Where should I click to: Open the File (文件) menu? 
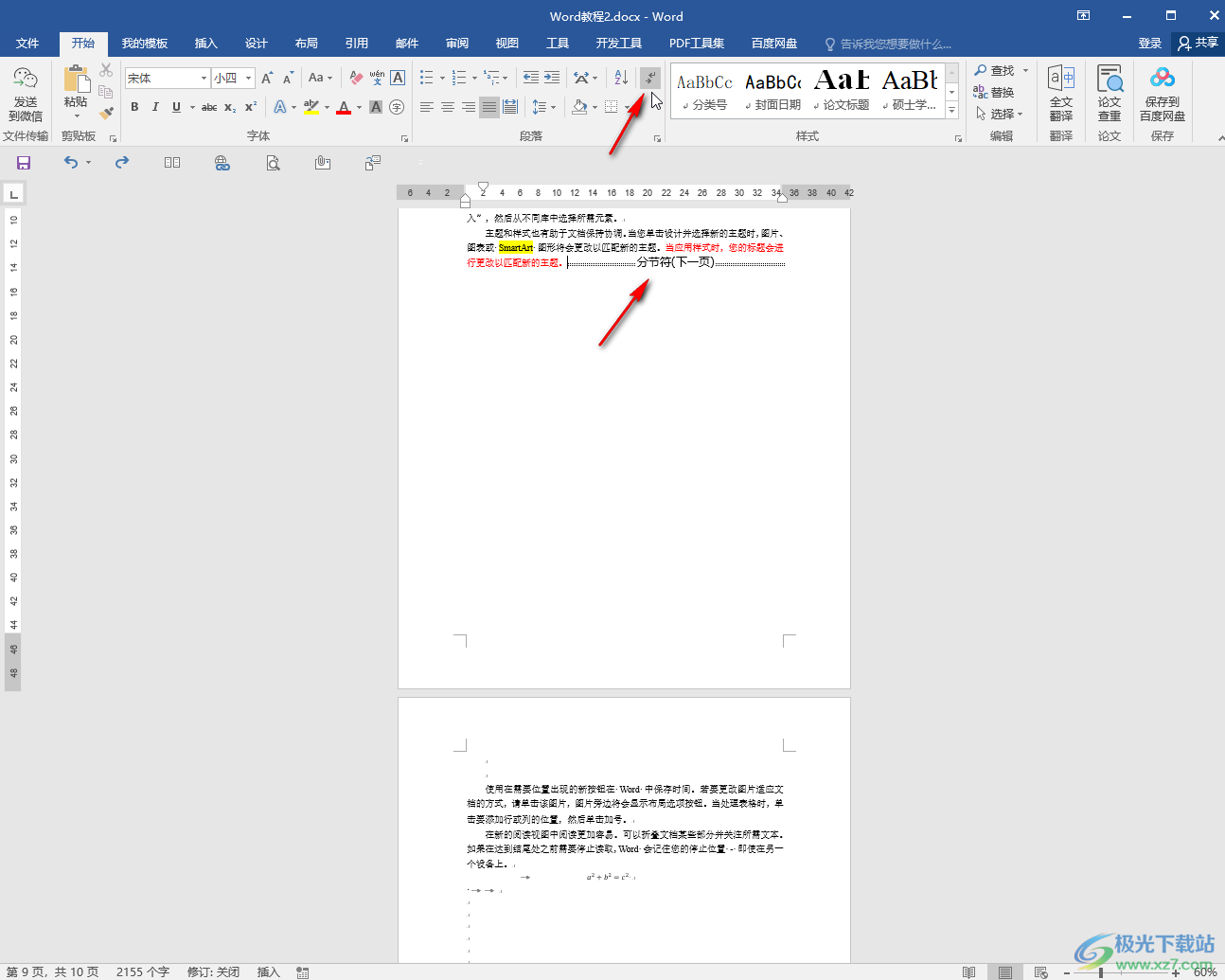27,44
